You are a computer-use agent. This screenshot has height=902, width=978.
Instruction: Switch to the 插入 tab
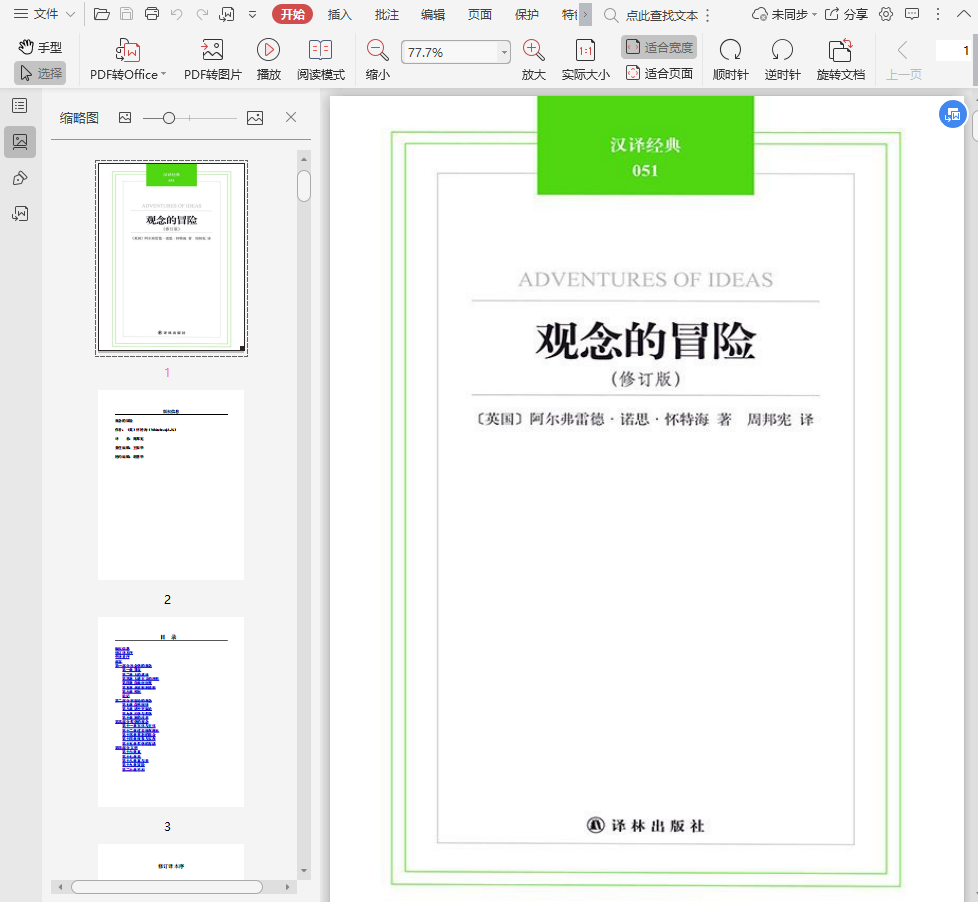click(339, 14)
